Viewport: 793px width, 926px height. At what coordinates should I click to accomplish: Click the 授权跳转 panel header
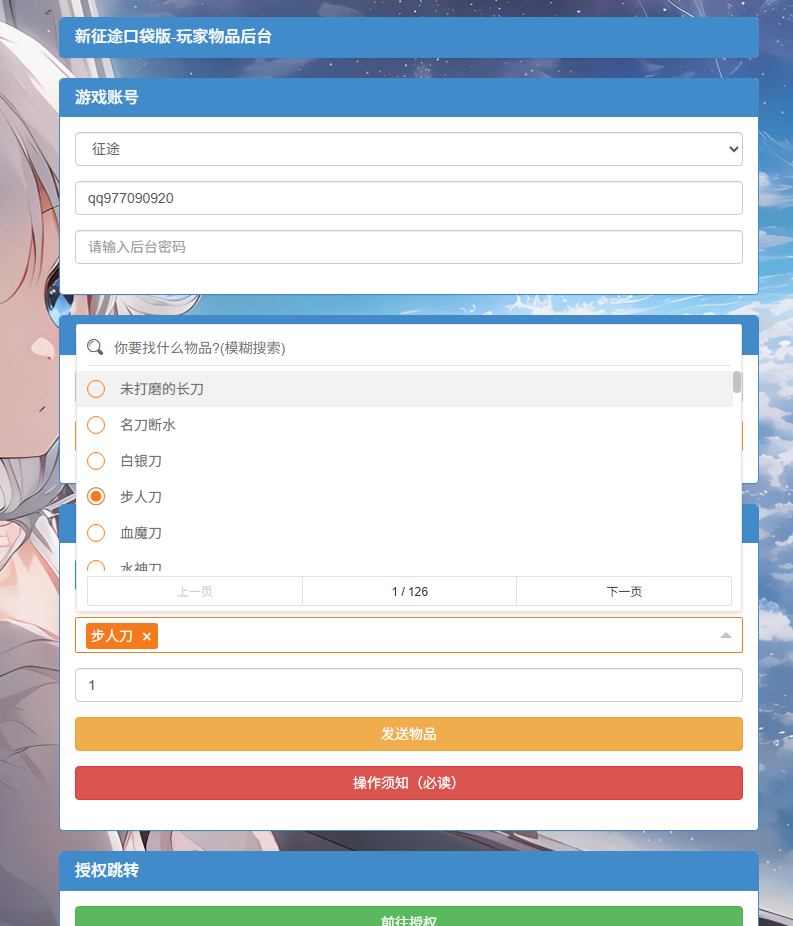(x=409, y=871)
